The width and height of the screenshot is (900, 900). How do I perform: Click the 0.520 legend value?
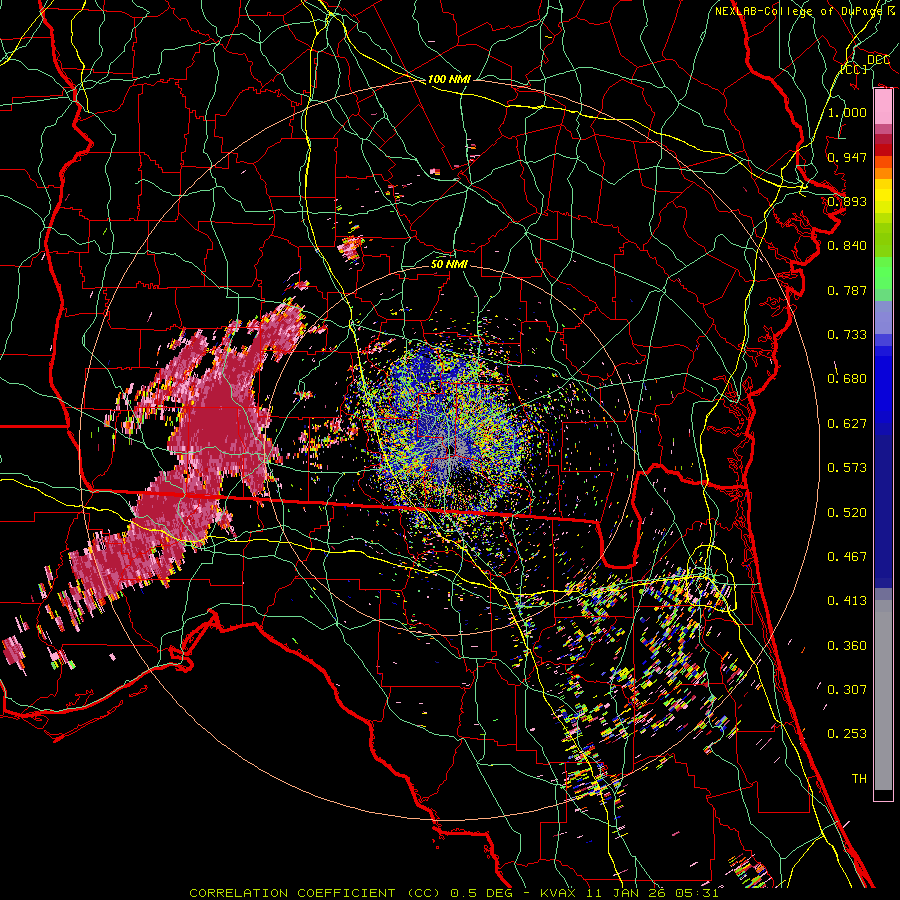[847, 513]
